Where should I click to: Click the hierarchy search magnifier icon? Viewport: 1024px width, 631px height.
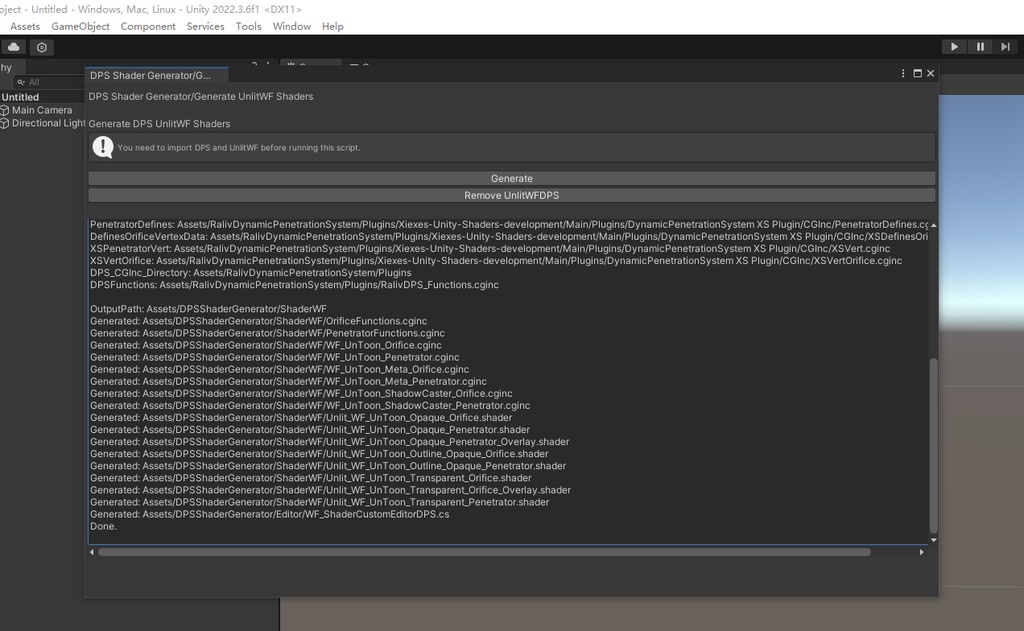(x=21, y=82)
